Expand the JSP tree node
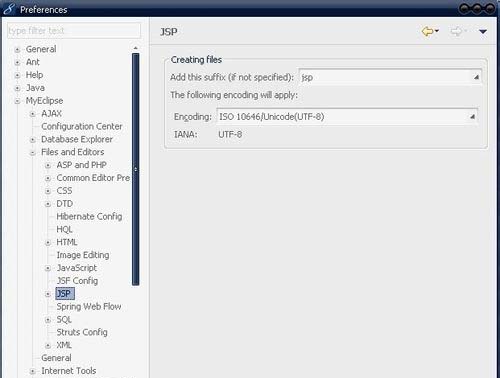The height and width of the screenshot is (378, 500). click(48, 294)
